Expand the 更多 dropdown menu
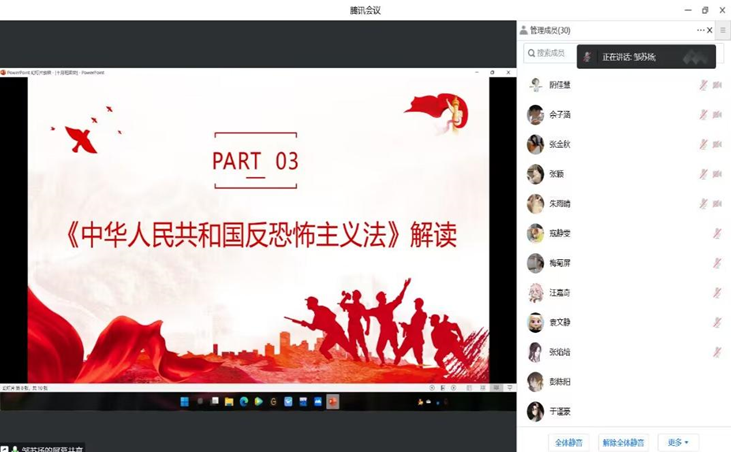This screenshot has height=452, width=731. 678,442
